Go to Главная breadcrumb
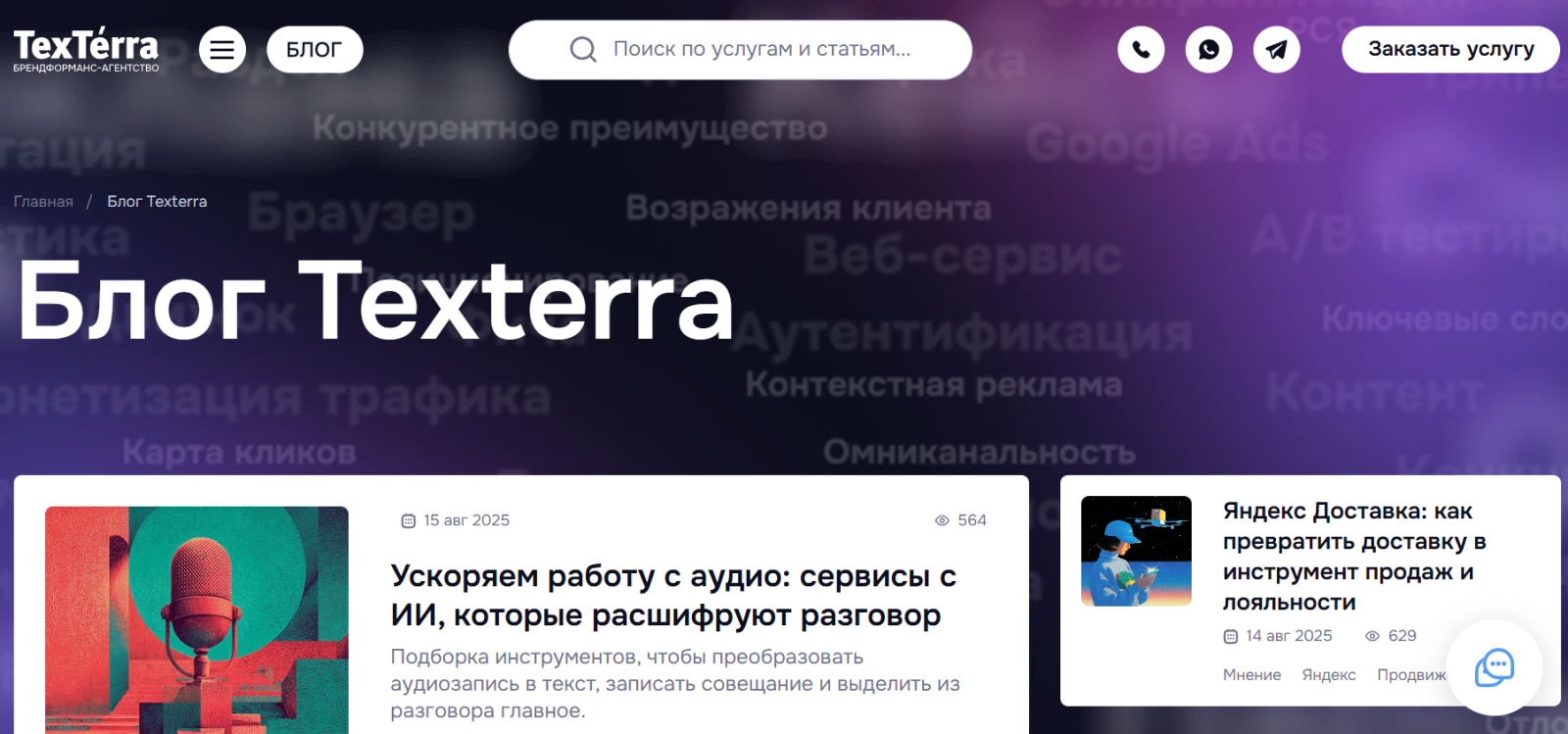The width and height of the screenshot is (1568, 734). pos(43,202)
